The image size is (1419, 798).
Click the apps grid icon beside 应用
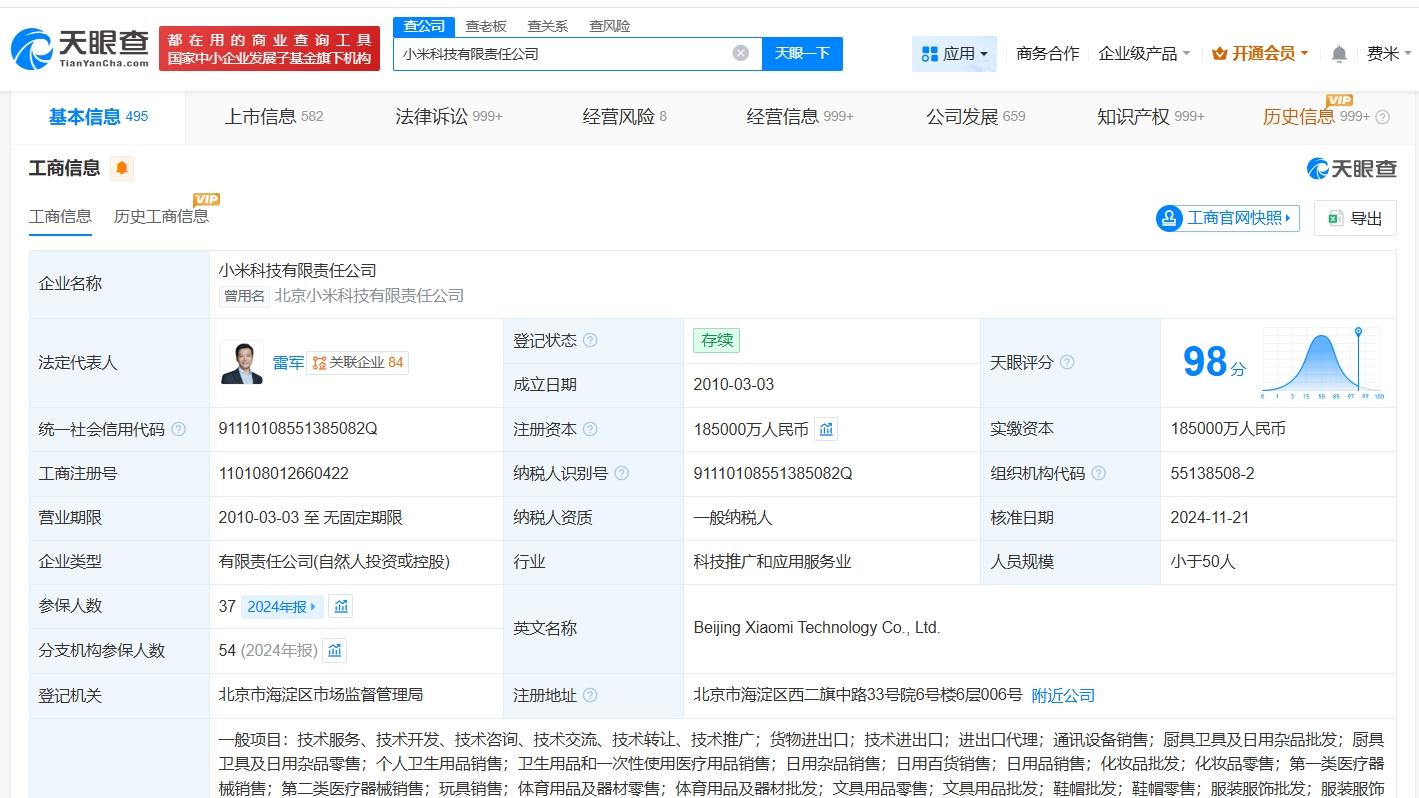(929, 53)
